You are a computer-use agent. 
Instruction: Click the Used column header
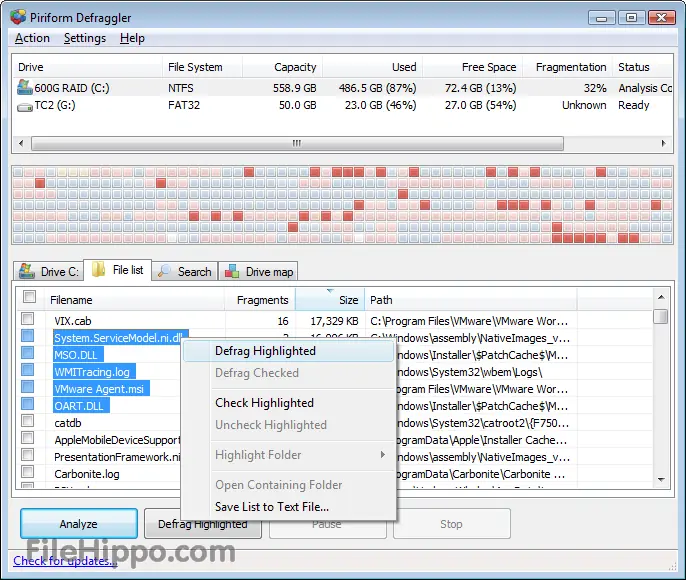373,67
